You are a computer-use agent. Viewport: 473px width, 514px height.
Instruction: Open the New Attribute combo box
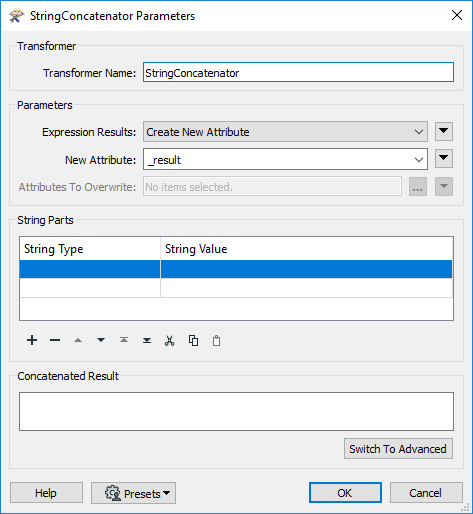[285, 160]
